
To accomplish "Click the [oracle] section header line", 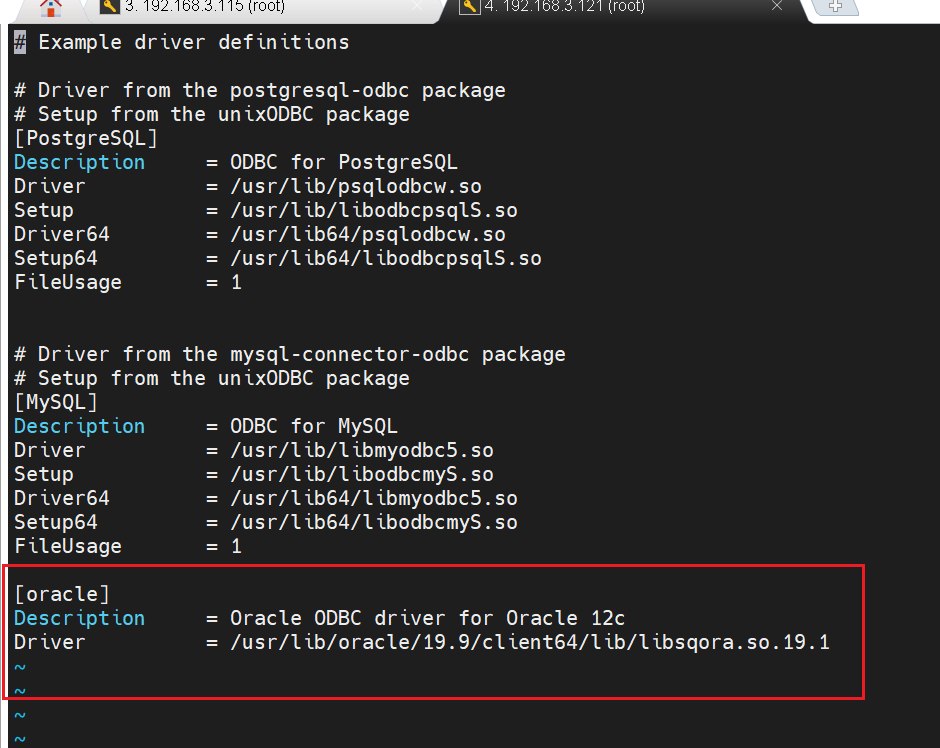I will pos(62,594).
